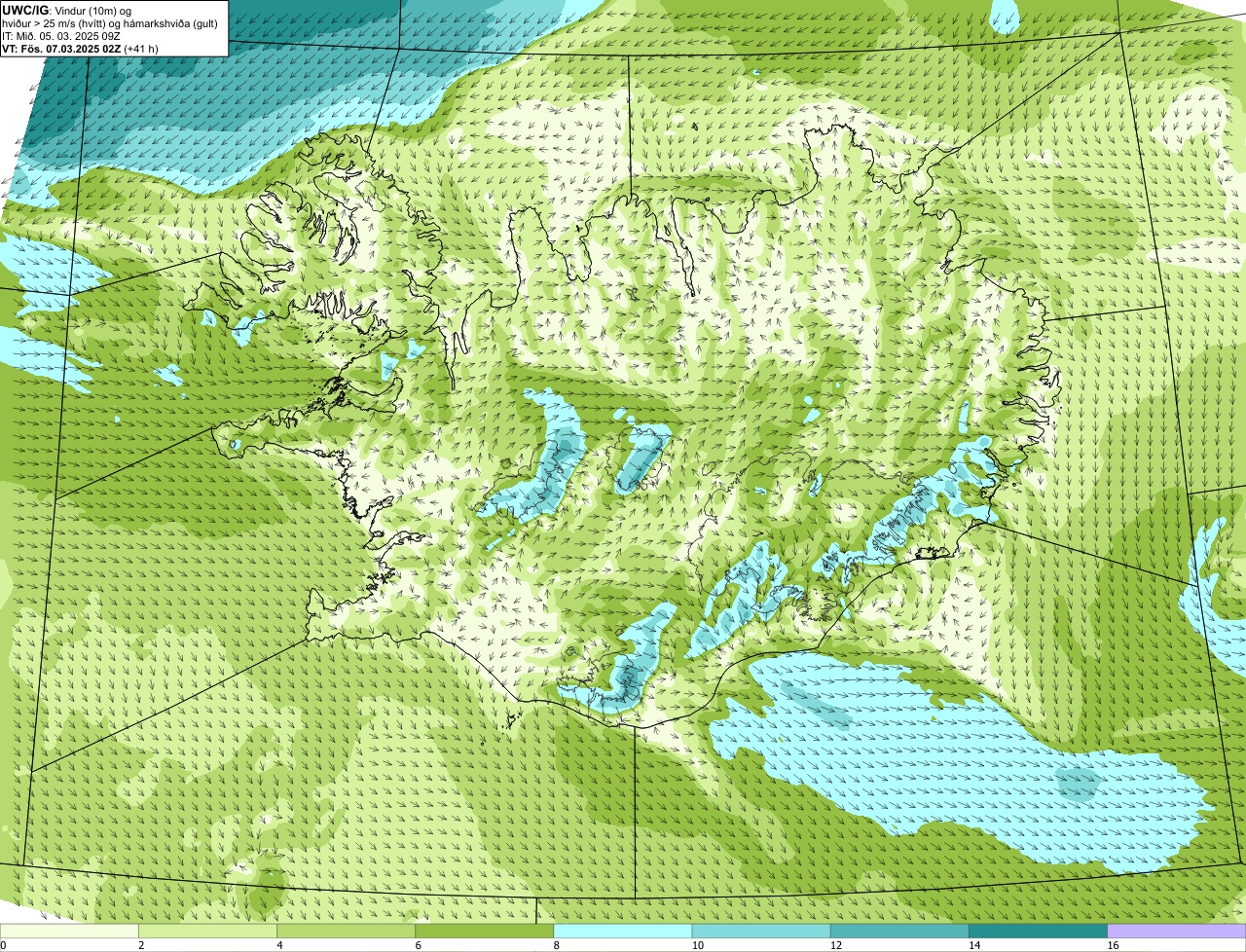Viewport: 1246px width, 952px height.
Task: Click the legend label '8'
Action: click(x=556, y=945)
